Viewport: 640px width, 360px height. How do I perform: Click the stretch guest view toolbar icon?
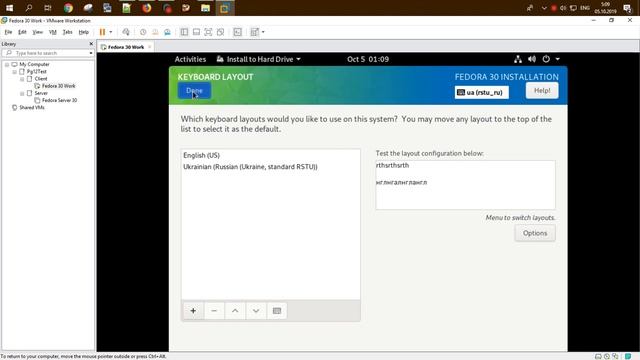coord(255,32)
